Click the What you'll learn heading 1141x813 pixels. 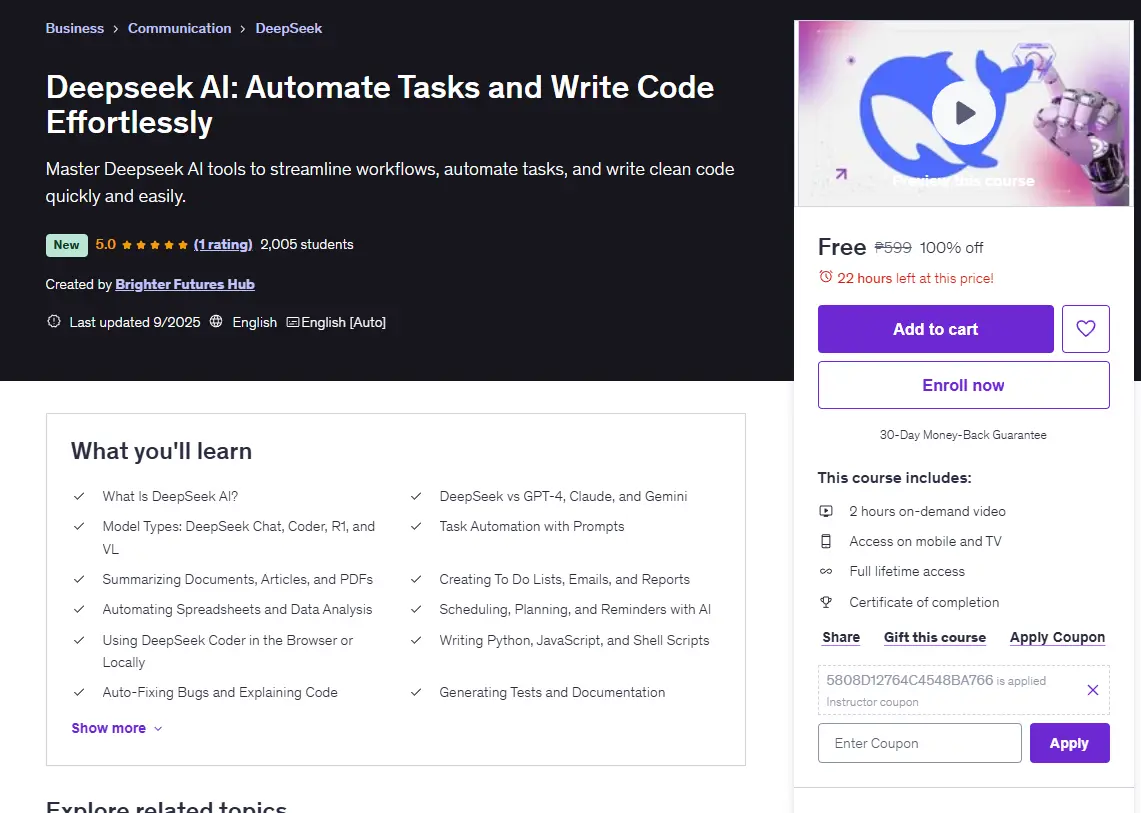pos(162,451)
